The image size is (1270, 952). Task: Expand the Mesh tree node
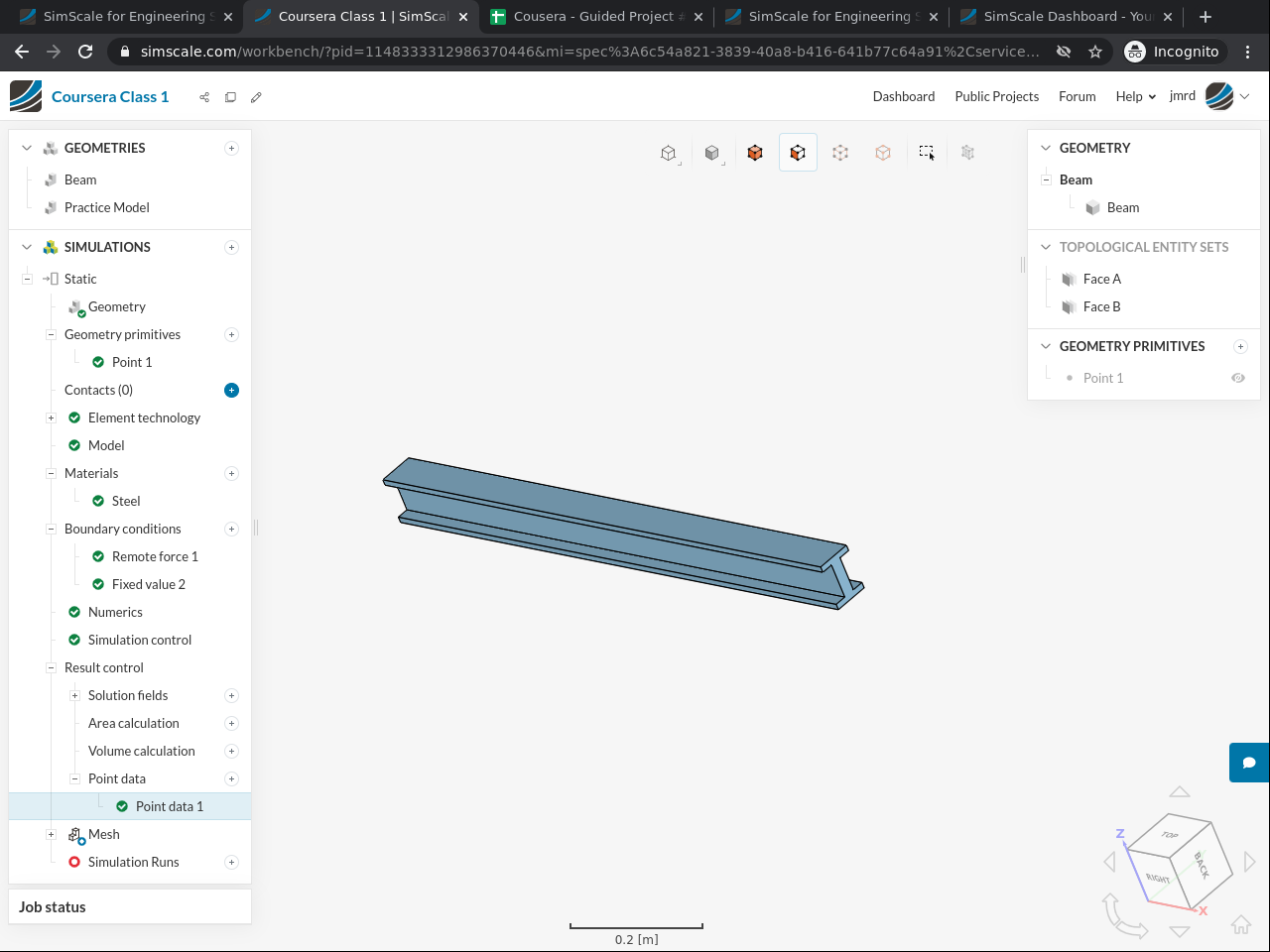[x=51, y=834]
